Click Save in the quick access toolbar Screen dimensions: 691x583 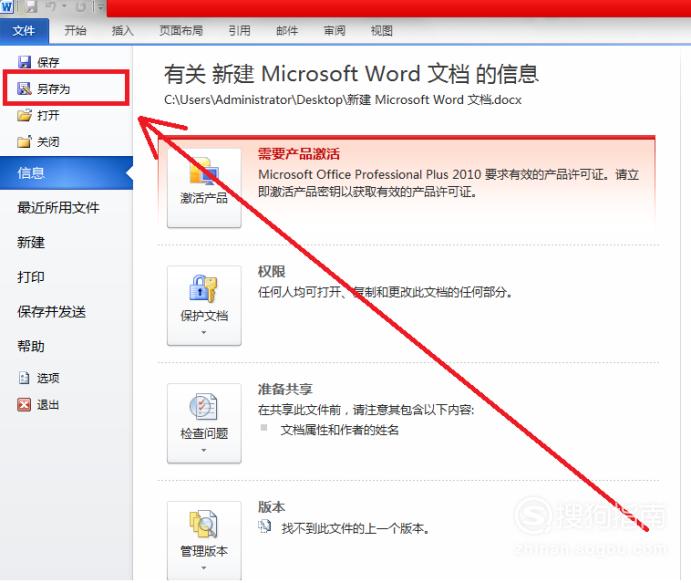point(30,7)
